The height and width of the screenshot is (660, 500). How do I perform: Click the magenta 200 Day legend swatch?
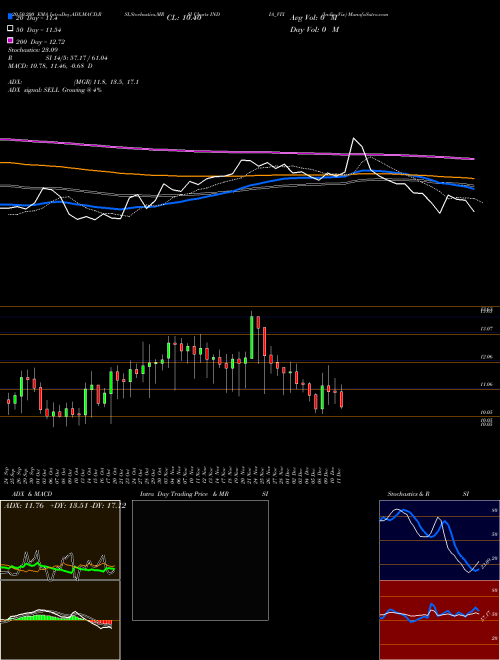[x=10, y=41]
